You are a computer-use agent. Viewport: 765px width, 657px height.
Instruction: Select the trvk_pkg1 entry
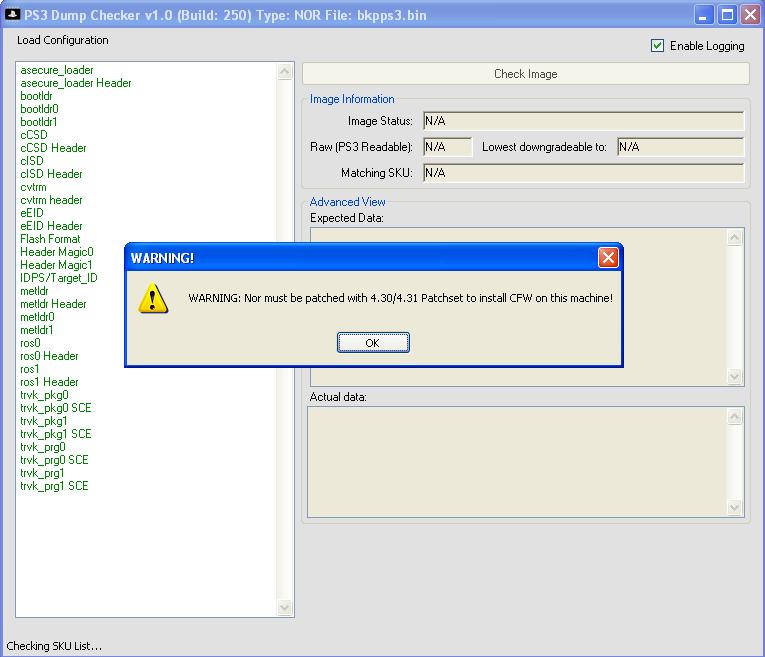[44, 421]
